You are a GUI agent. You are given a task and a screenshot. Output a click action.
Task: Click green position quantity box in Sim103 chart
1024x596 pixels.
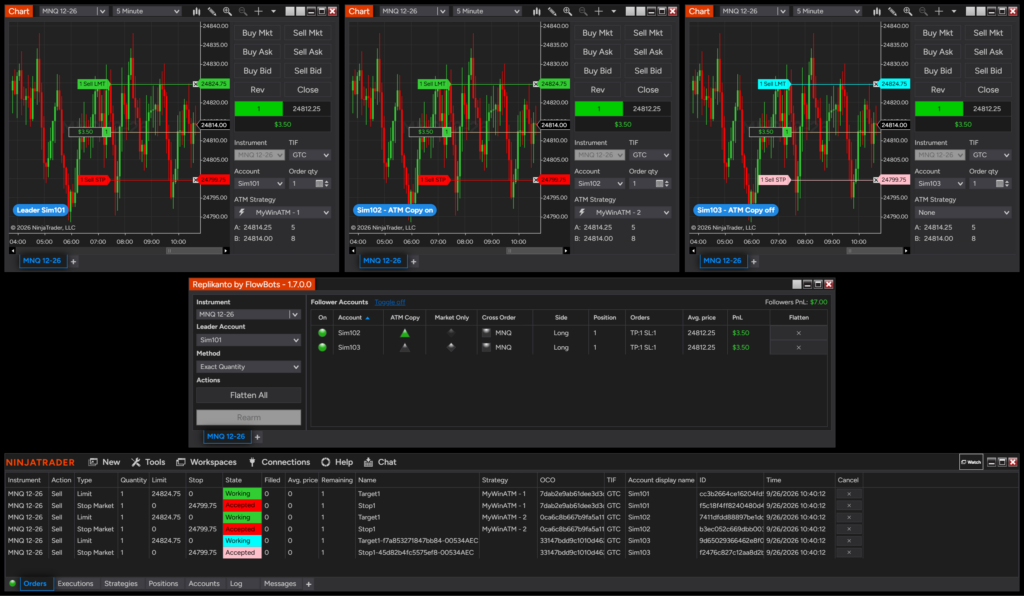[938, 109]
